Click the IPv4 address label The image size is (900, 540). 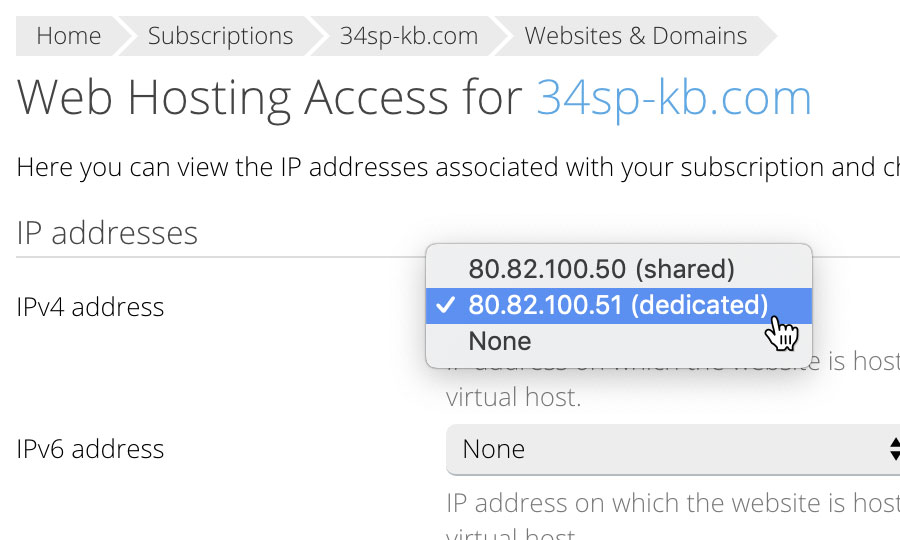90,307
